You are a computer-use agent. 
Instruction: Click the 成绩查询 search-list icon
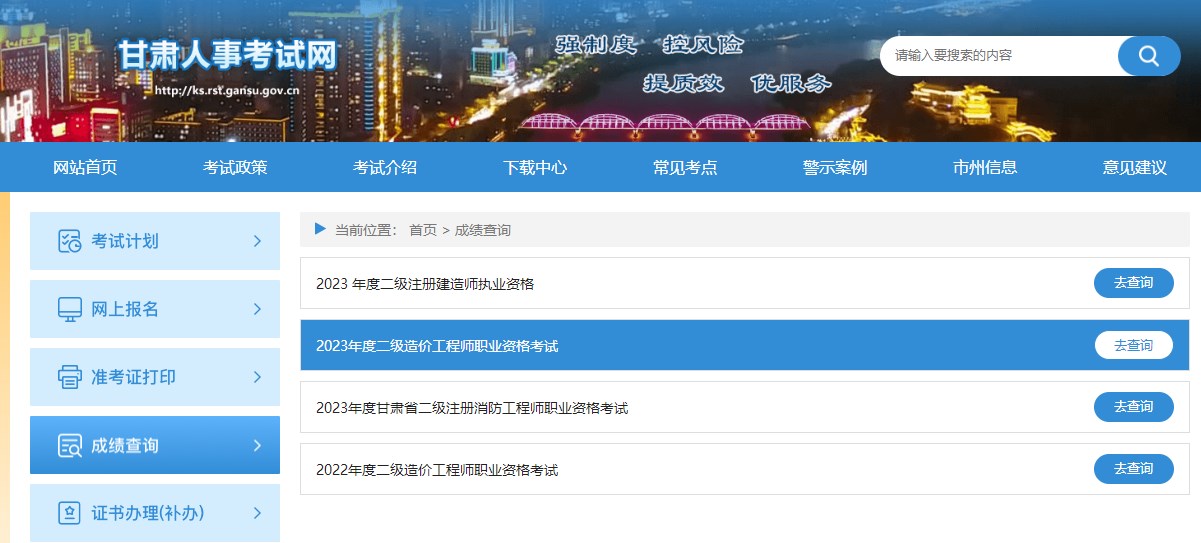click(69, 446)
